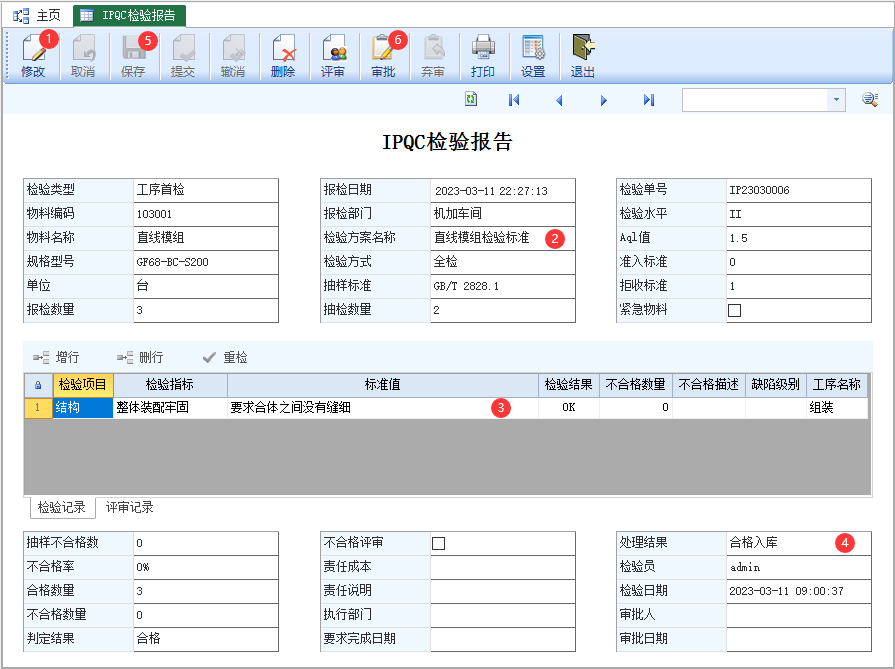
Task: Toggle the 紧急物料 checkbox
Action: pyautogui.click(x=735, y=311)
